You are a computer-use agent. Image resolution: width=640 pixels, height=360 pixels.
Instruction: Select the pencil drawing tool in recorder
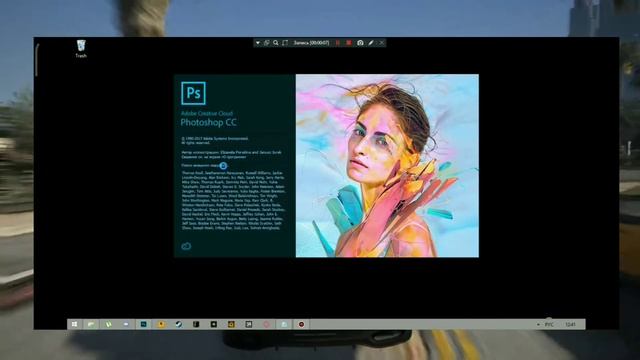(371, 43)
